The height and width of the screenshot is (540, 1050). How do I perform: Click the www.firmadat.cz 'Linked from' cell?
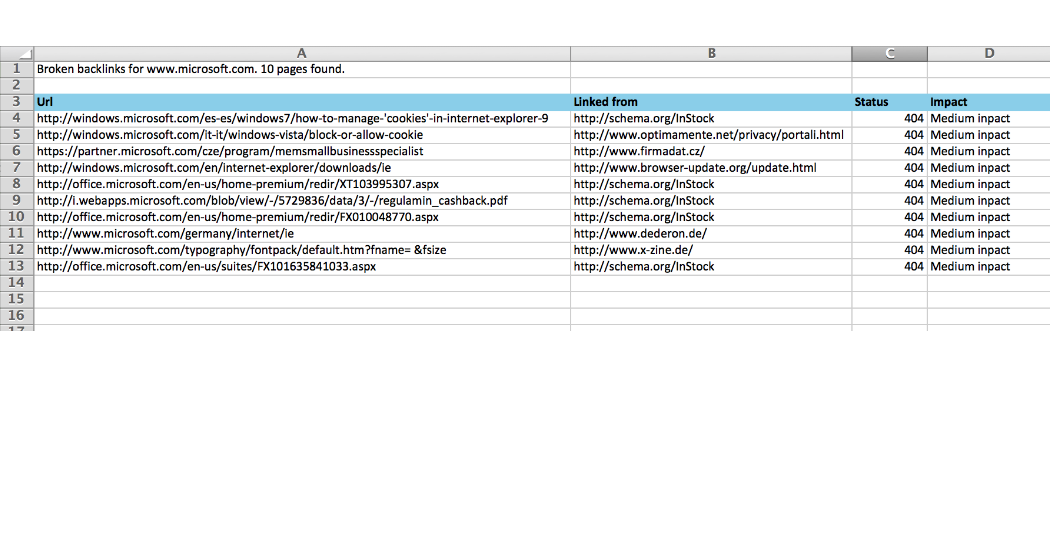coord(711,151)
